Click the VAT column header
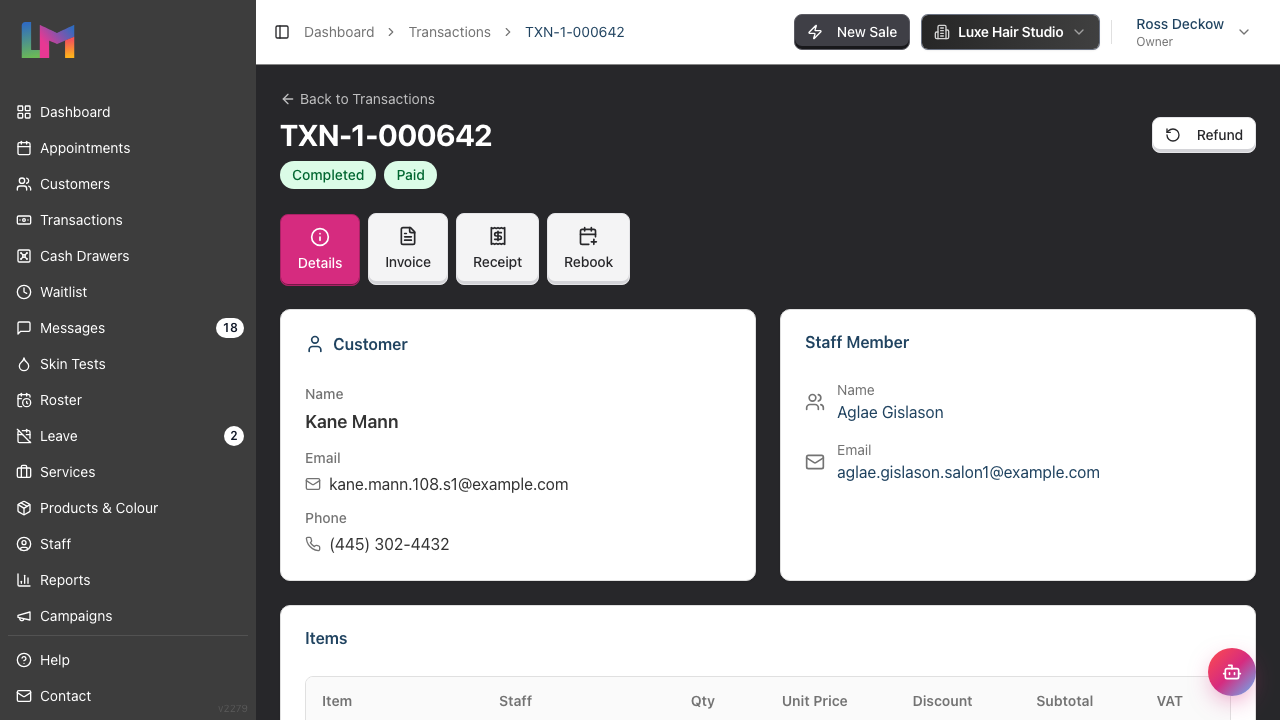This screenshot has width=1280, height=720. [1170, 701]
